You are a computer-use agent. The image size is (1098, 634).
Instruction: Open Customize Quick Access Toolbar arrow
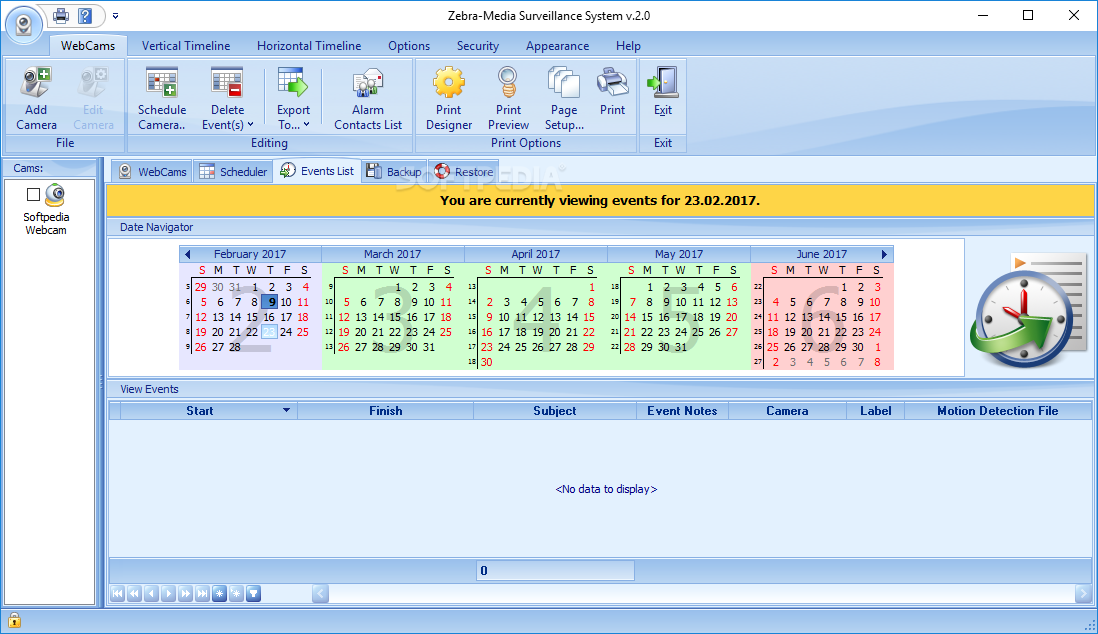(116, 15)
